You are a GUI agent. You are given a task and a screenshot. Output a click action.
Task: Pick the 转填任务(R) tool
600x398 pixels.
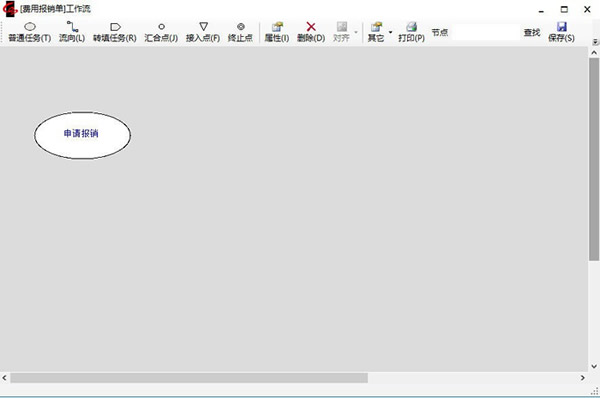click(x=115, y=32)
